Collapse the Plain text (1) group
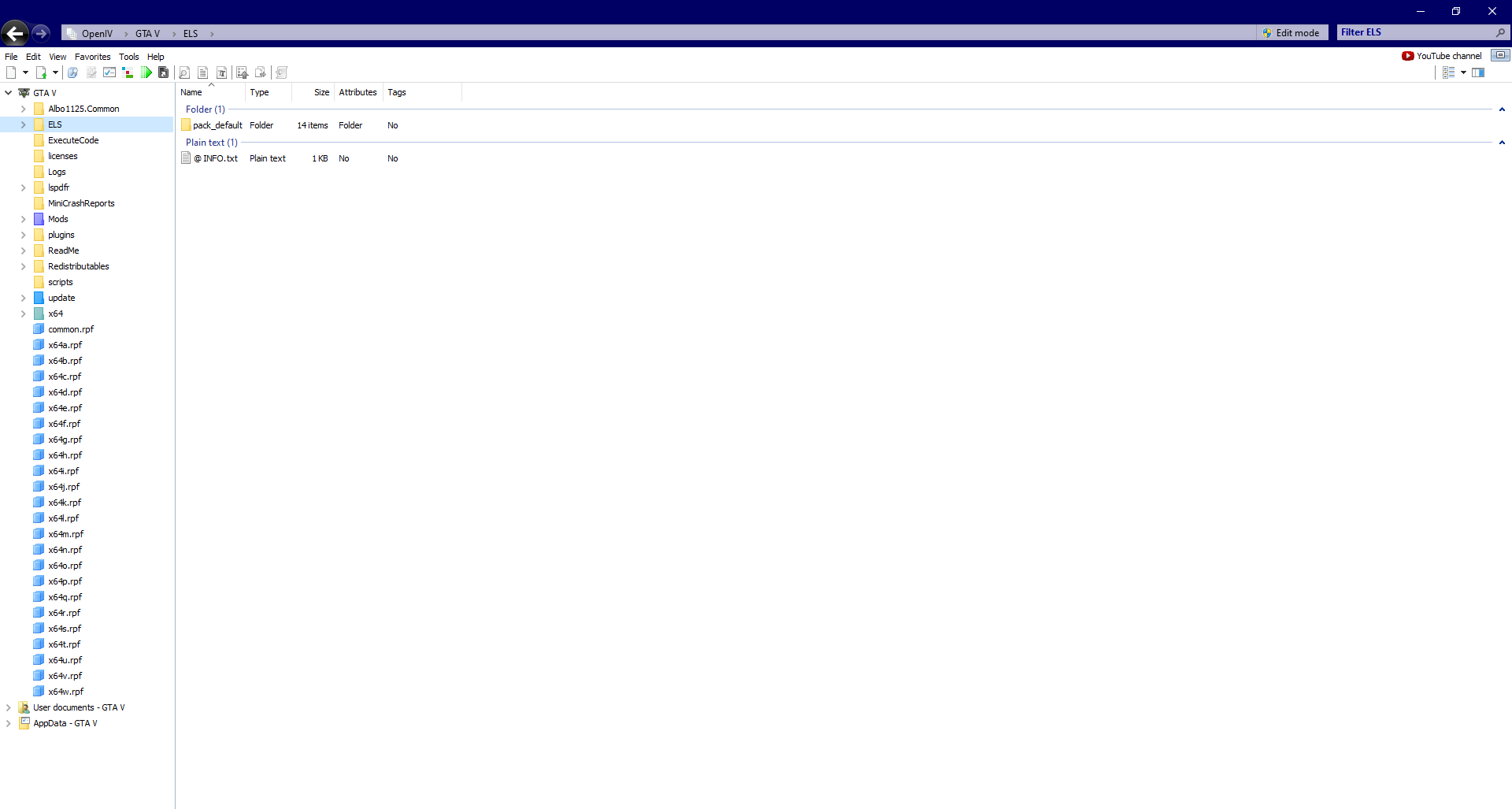The width and height of the screenshot is (1512, 809). pyautogui.click(x=1502, y=143)
